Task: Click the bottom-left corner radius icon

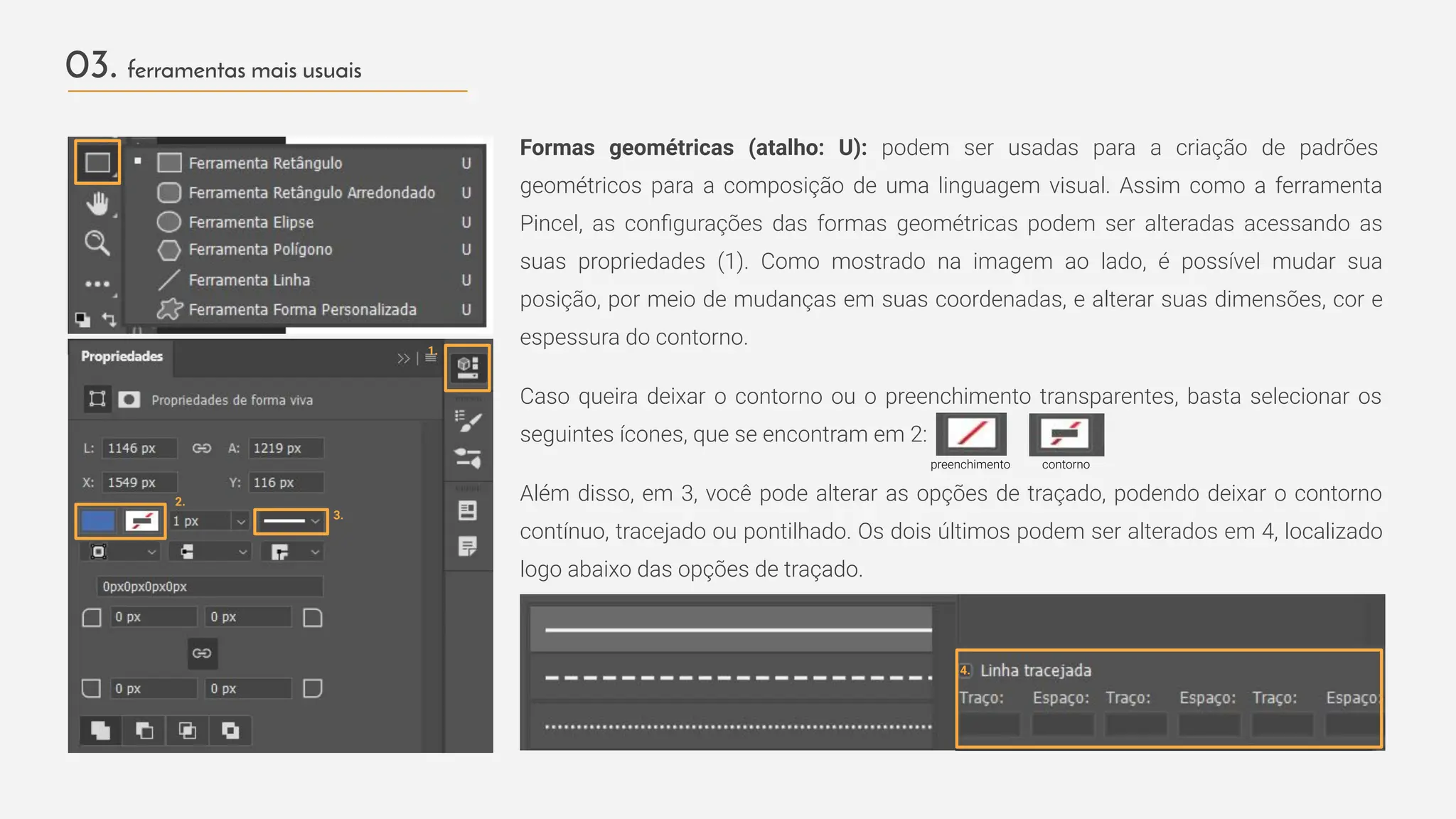Action: point(92,688)
